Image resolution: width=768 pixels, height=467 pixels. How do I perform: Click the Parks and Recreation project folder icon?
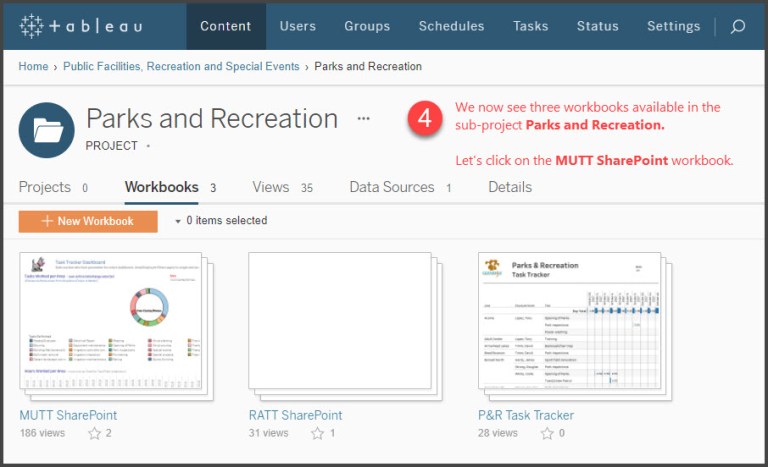(x=47, y=130)
